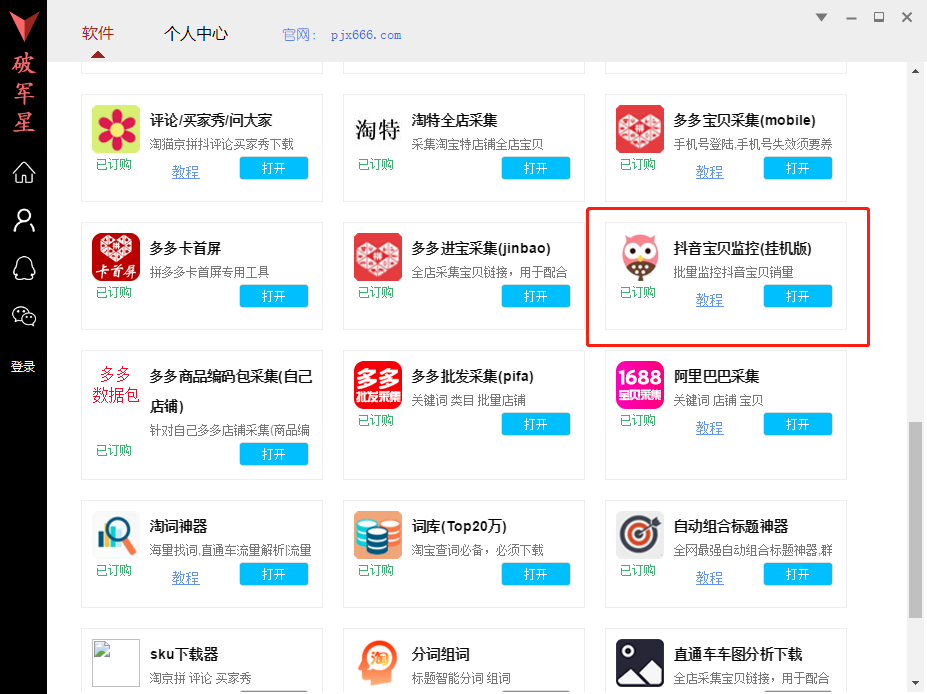Viewport: 927px width, 694px height.
Task: Click the 多多宝贝采集(mobile) app icon
Action: pos(640,129)
